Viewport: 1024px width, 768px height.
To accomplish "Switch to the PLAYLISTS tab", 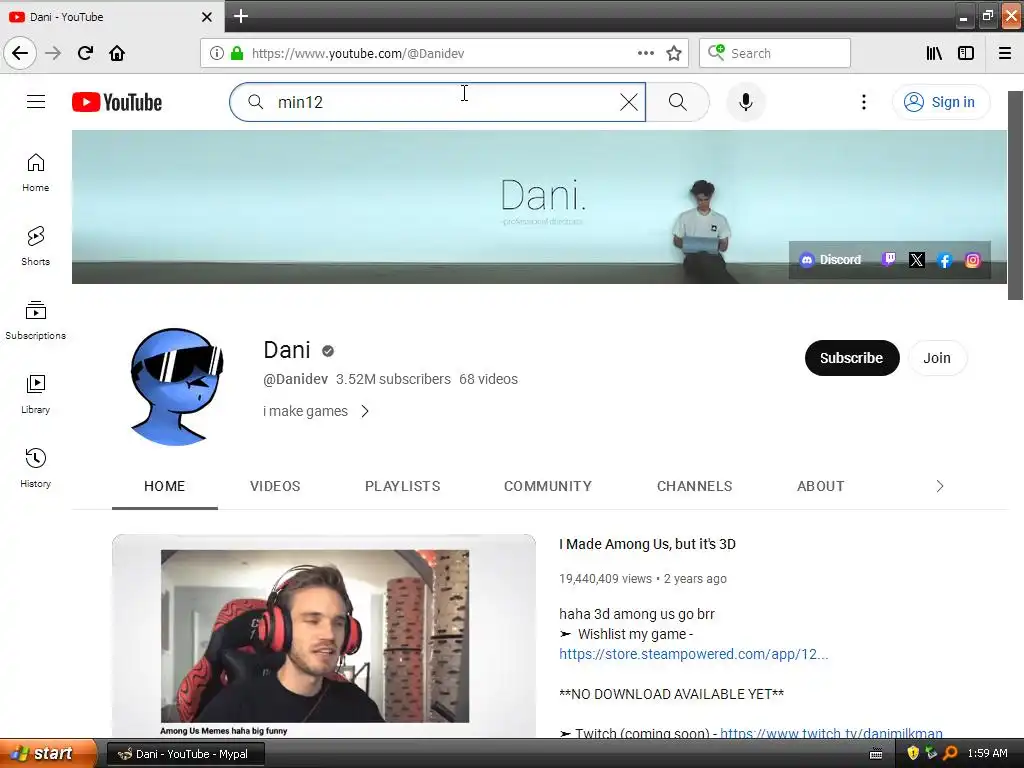I will click(x=402, y=486).
